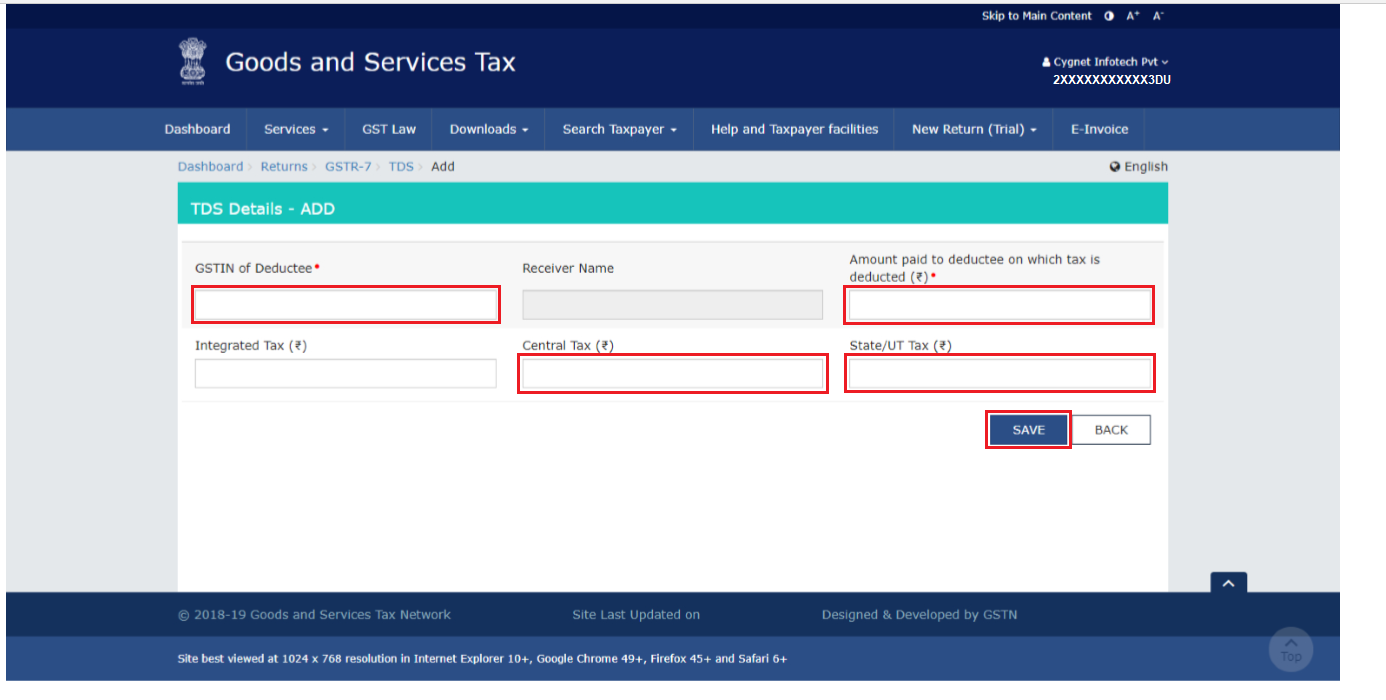This screenshot has height=700, width=1386.
Task: Expand the Downloads dropdown menu
Action: 489,129
